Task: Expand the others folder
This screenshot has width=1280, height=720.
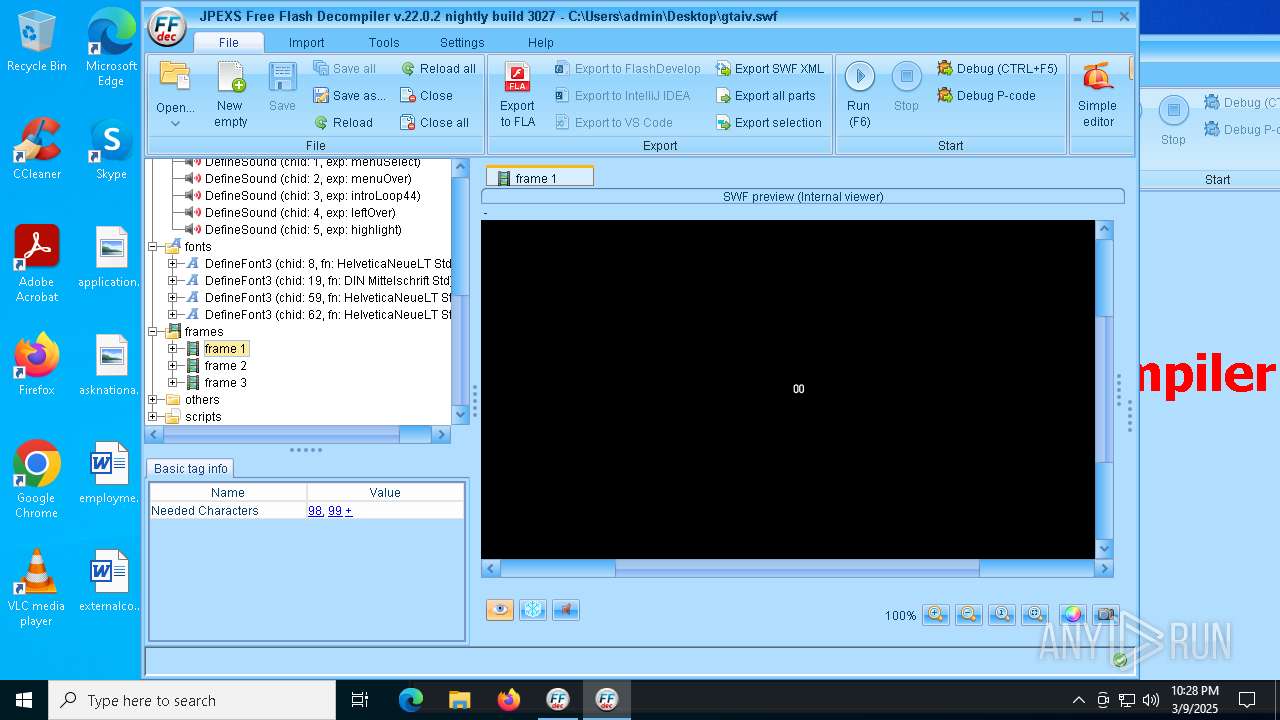Action: 154,400
